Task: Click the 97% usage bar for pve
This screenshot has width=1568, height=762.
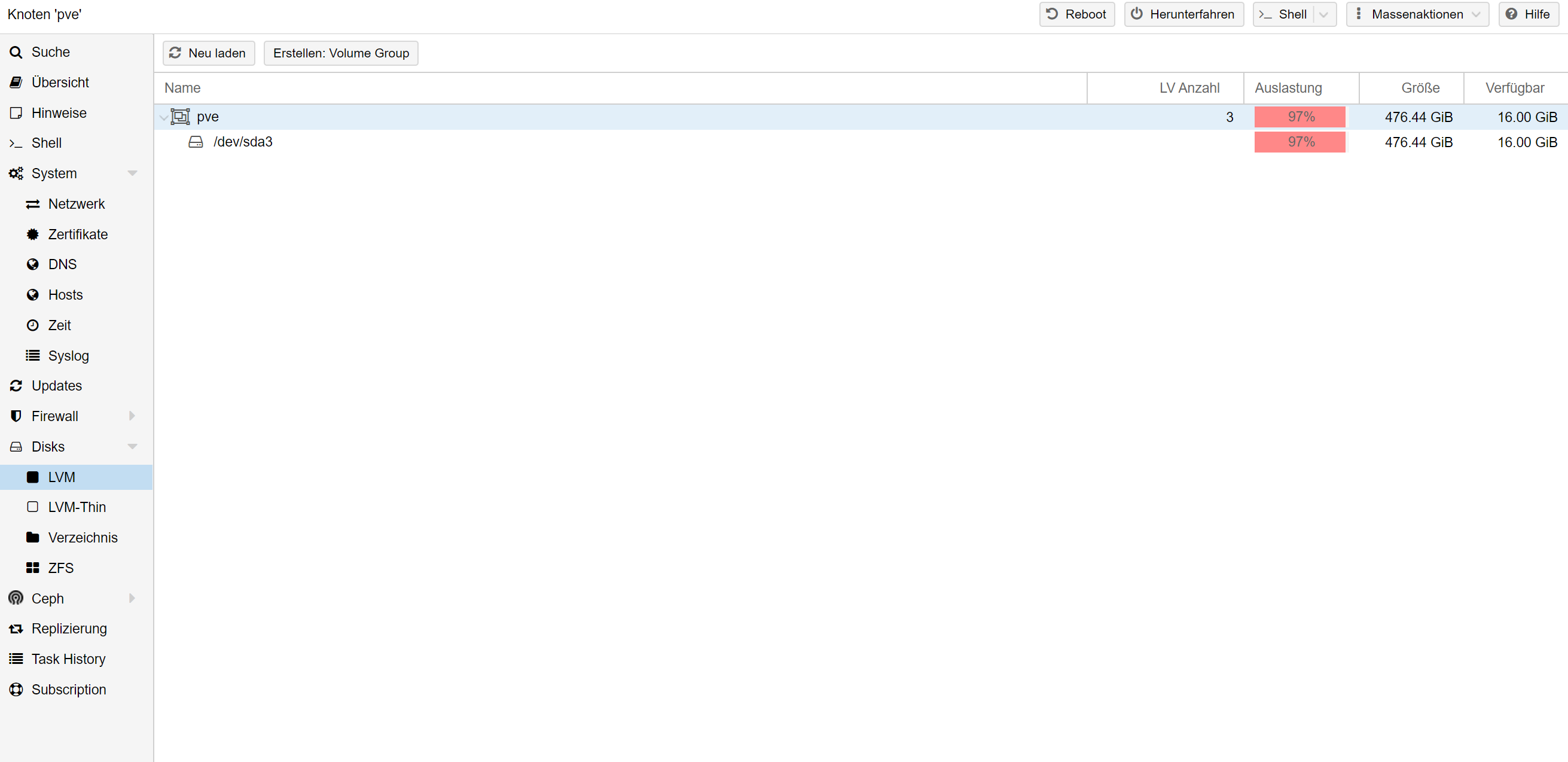Action: click(1299, 117)
